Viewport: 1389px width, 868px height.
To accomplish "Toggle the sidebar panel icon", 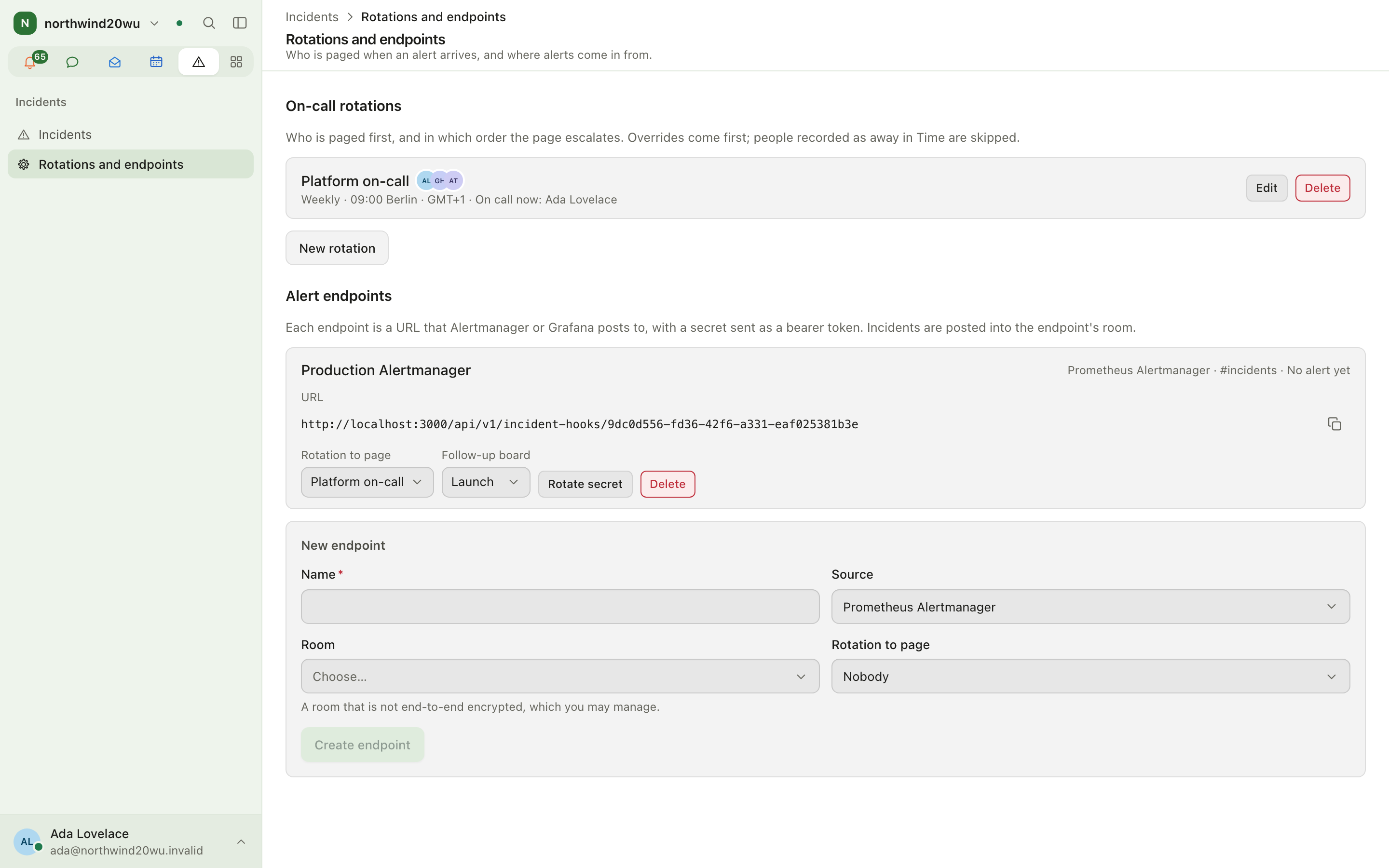I will [239, 23].
